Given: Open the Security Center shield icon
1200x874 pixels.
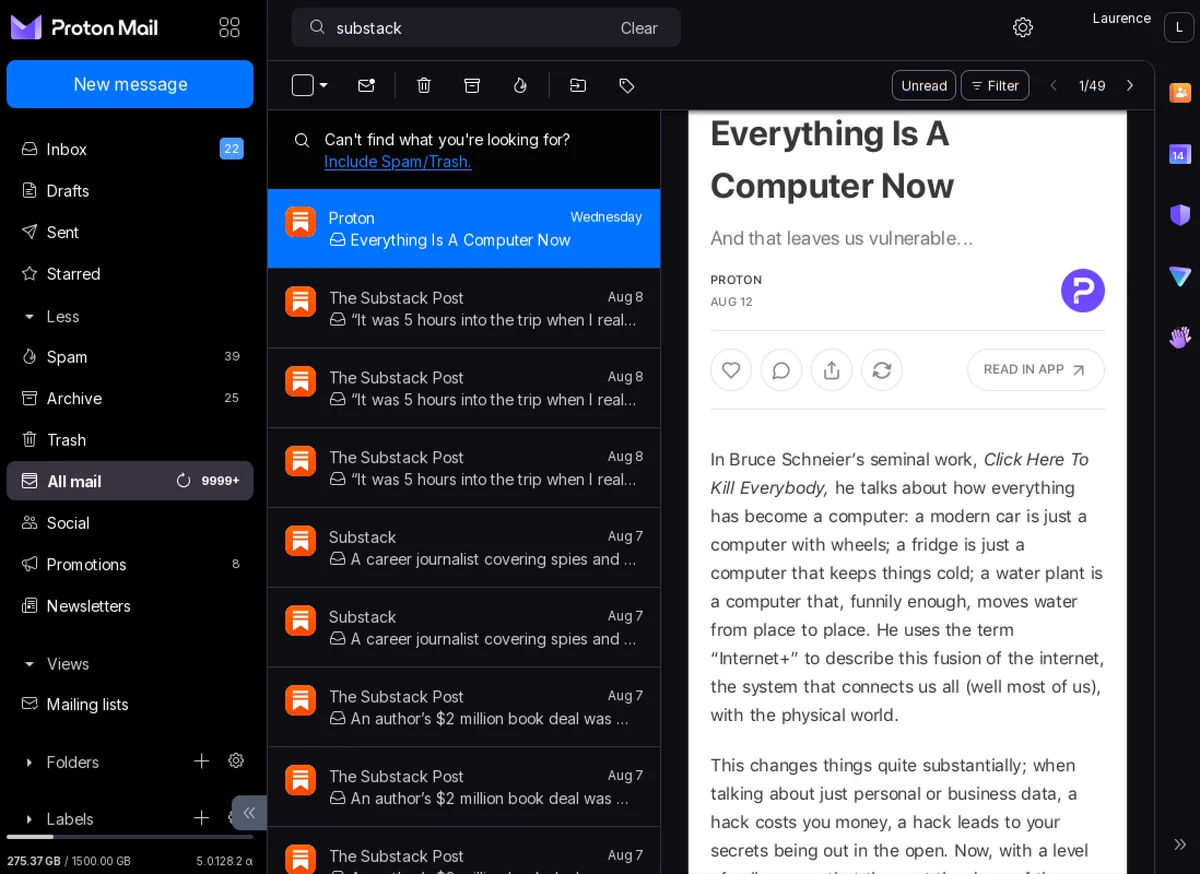Looking at the screenshot, I should (1180, 215).
